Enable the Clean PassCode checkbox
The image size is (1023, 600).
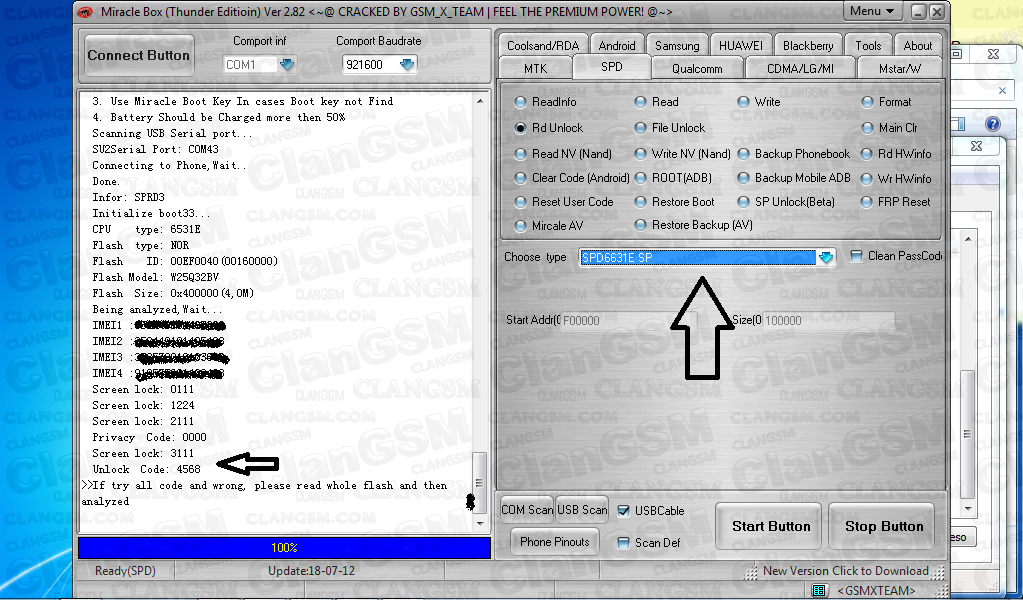click(x=857, y=256)
